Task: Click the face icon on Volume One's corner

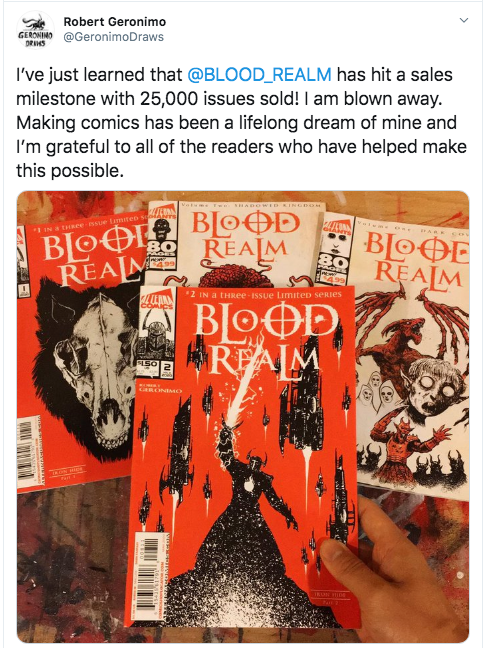Action: pyautogui.click(x=337, y=243)
